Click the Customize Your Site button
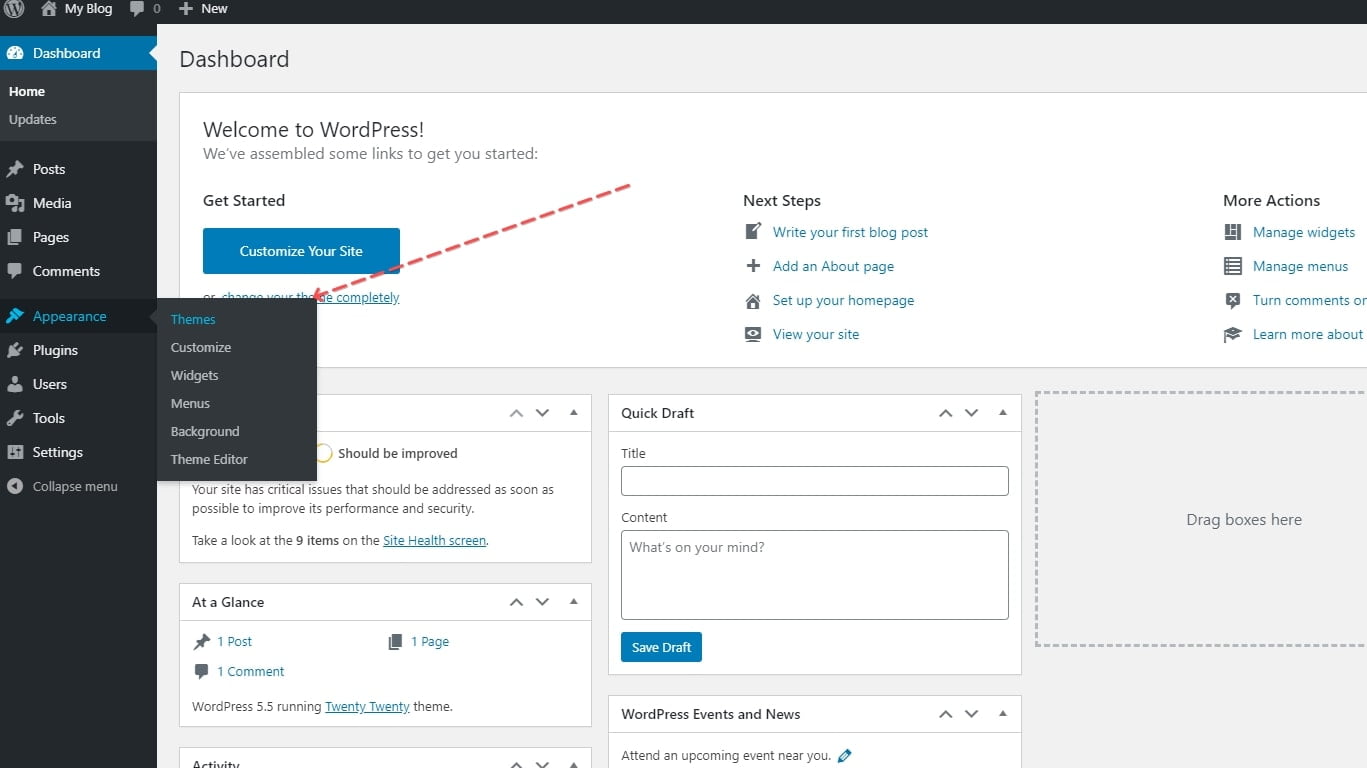 click(x=301, y=251)
